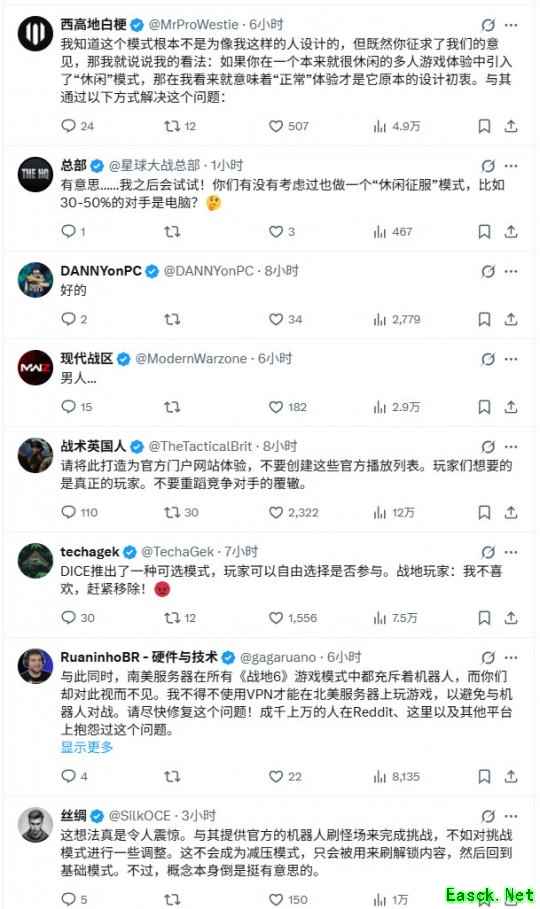Viewport: 540px width, 909px height.
Task: Open the 现代战区 MWZ avatar
Action: pos(35,368)
